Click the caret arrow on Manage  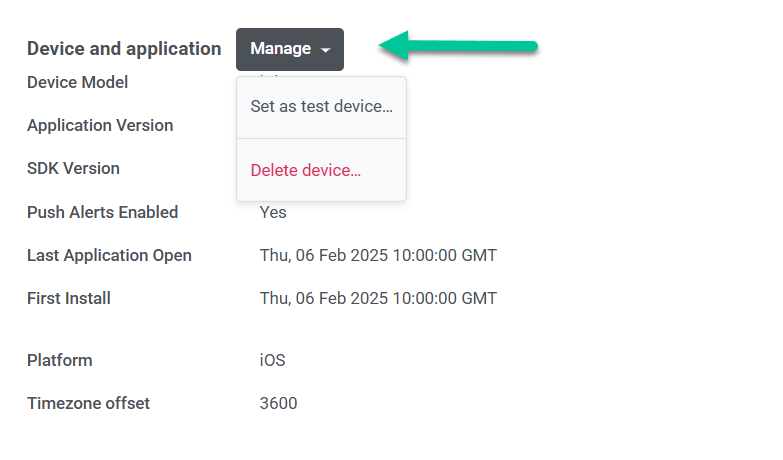click(x=327, y=50)
